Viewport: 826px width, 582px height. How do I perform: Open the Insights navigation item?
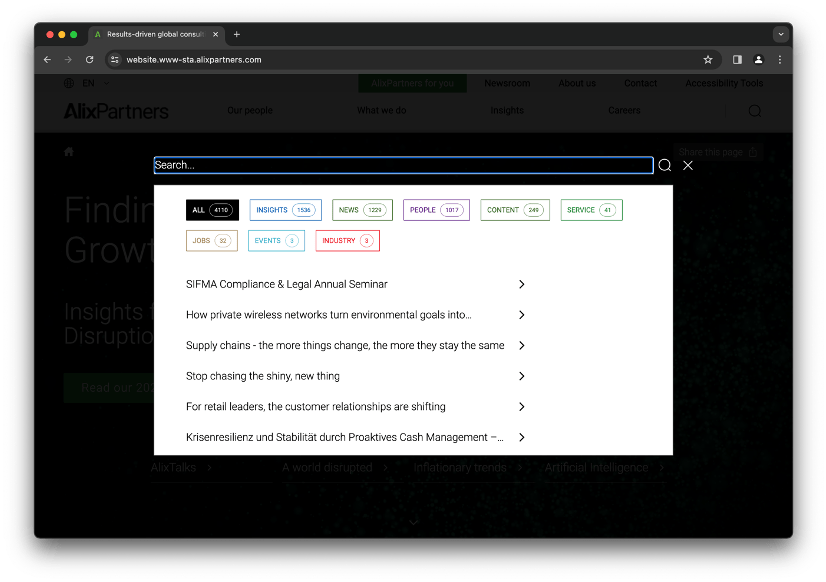[x=507, y=111]
